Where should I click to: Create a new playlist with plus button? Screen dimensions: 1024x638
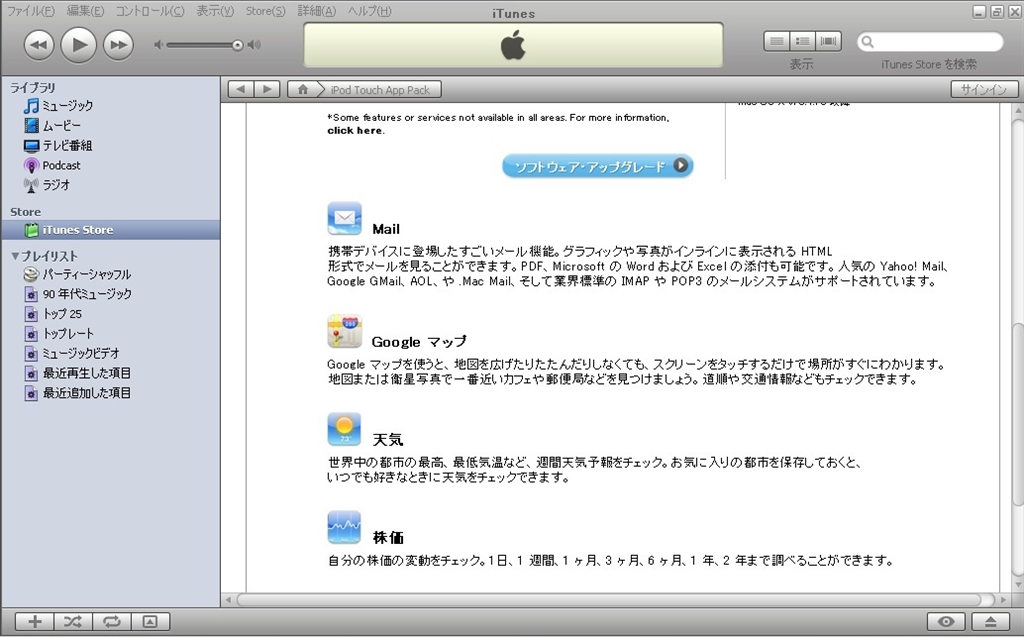[35, 622]
